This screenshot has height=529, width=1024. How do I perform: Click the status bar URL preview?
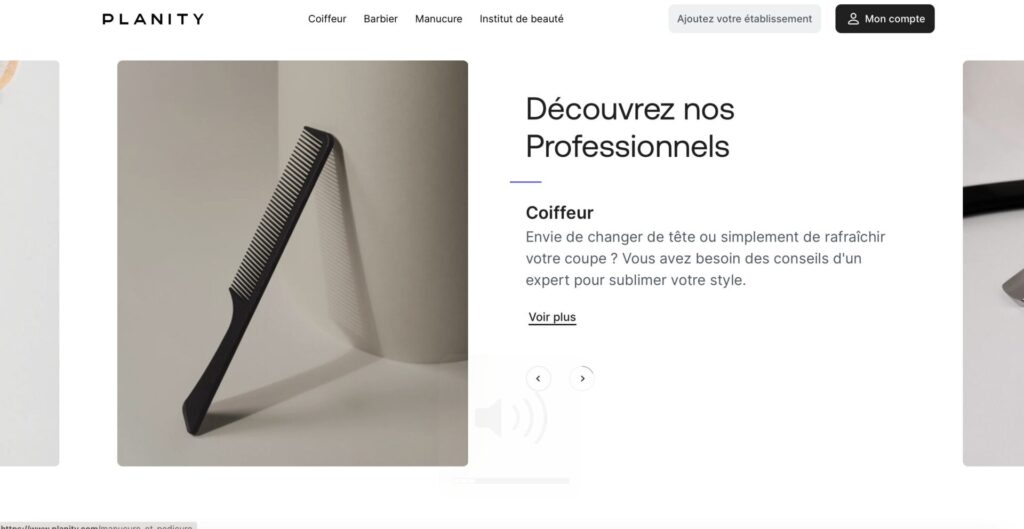pyautogui.click(x=98, y=526)
